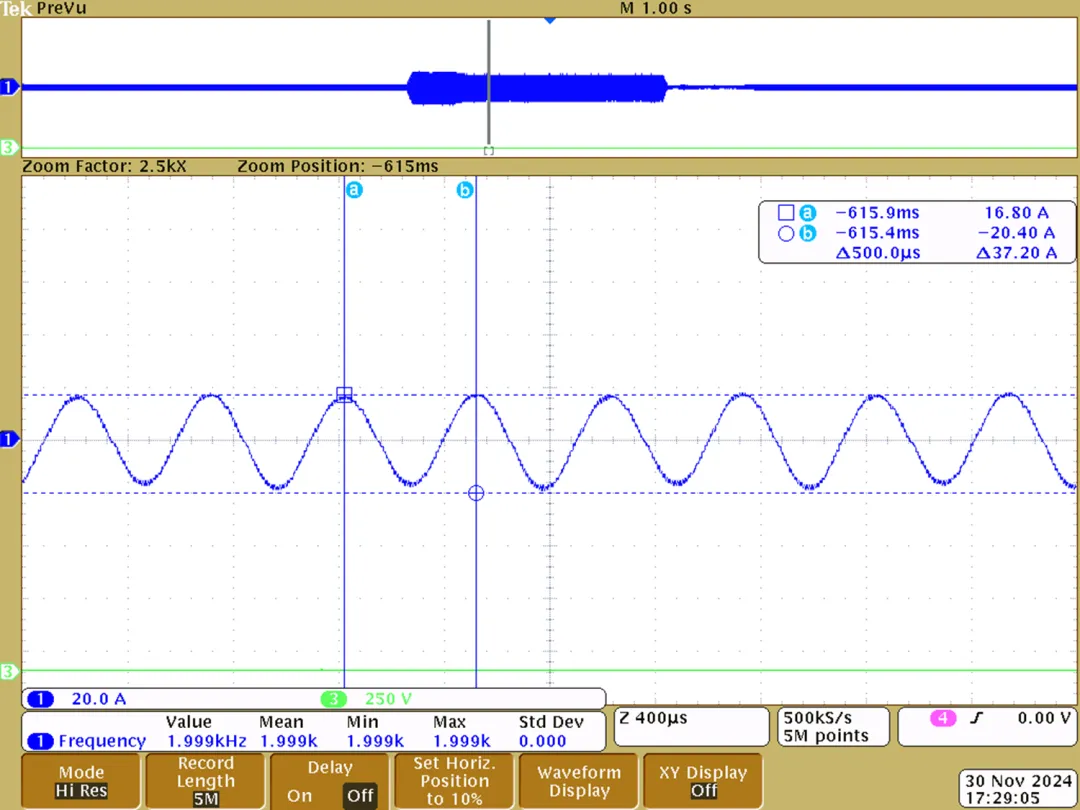Open Record Length 5M menu

[x=206, y=781]
